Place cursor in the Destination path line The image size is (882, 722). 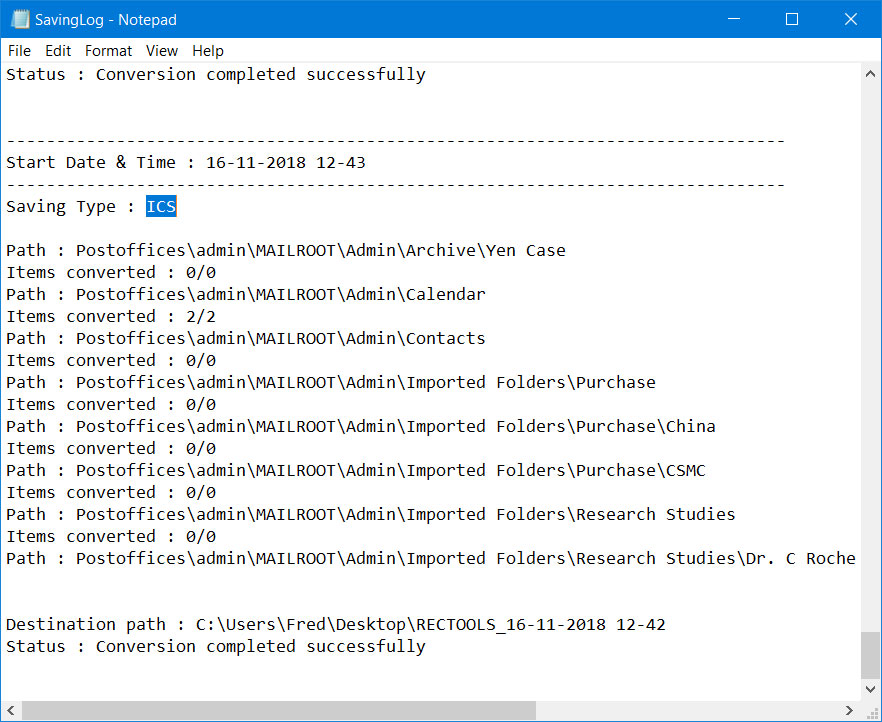[335, 624]
